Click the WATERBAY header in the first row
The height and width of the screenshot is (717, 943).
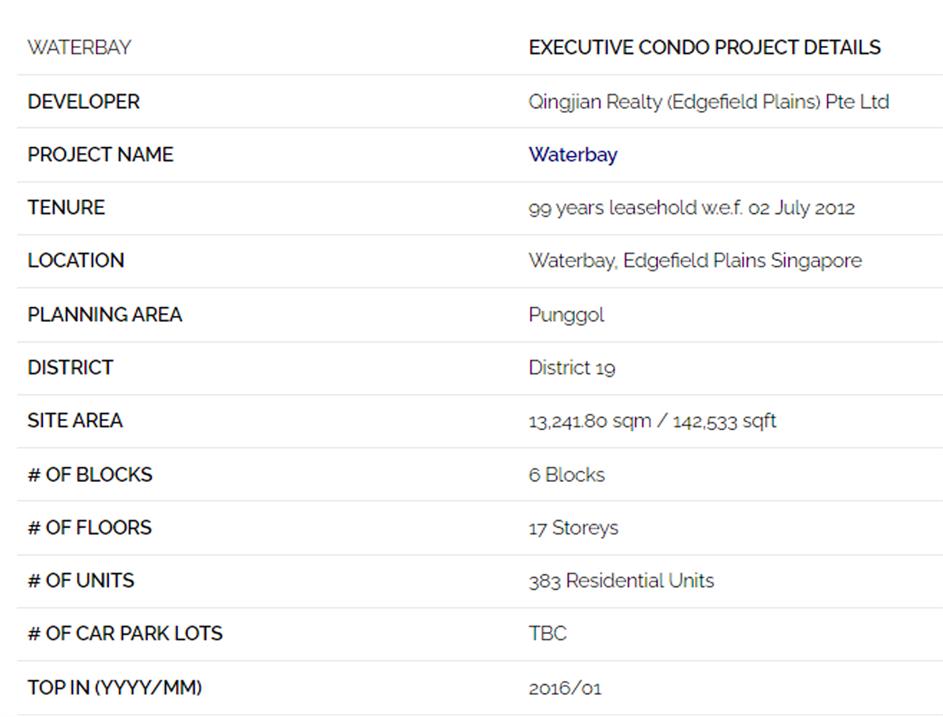[79, 48]
